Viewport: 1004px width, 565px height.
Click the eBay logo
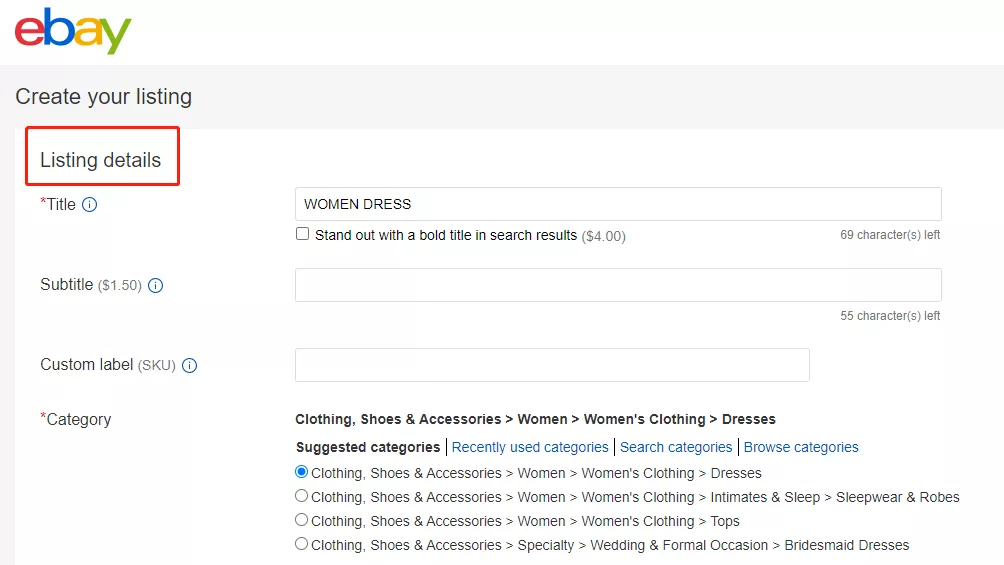tap(73, 32)
